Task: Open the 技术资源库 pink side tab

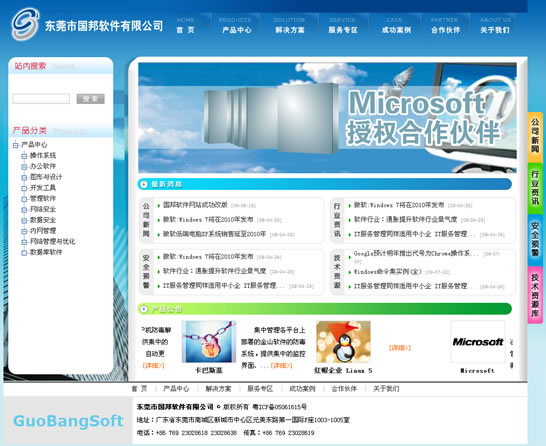Action: coord(535,295)
